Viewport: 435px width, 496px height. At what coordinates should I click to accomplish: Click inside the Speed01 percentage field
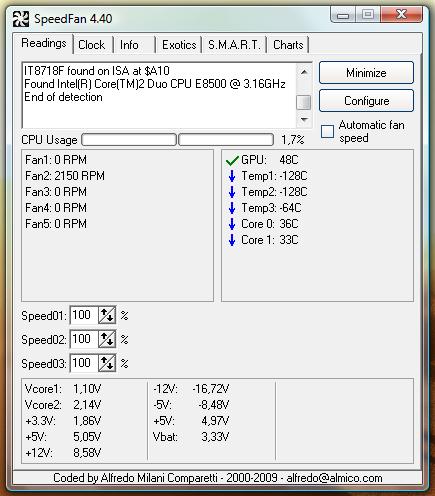coord(84,315)
